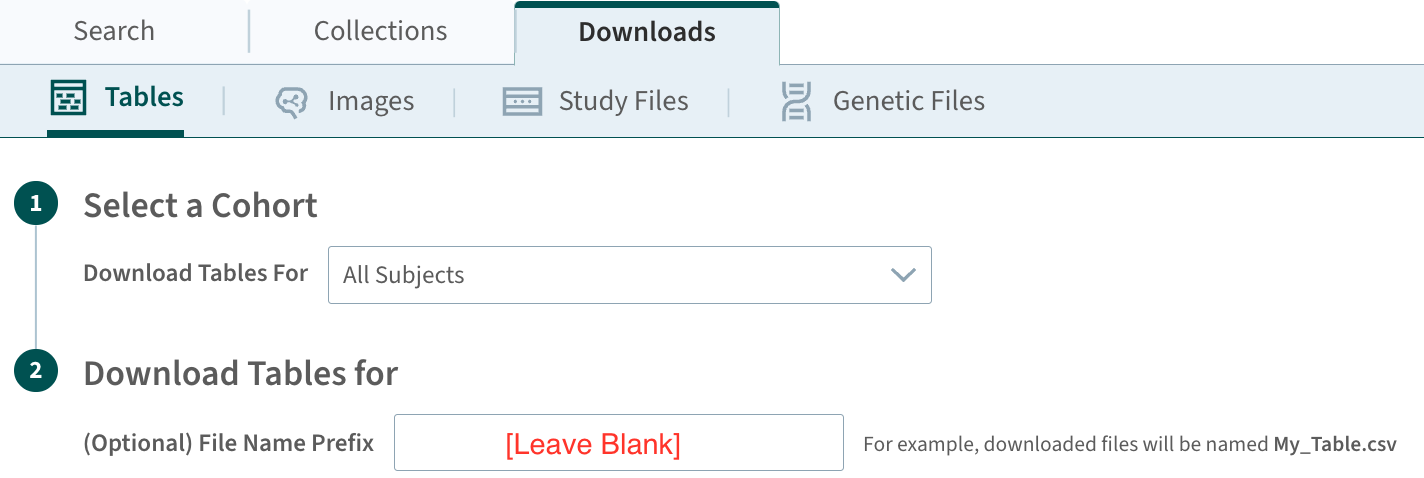Click the step 1 numbered circle
The height and width of the screenshot is (478, 1424).
[36, 204]
